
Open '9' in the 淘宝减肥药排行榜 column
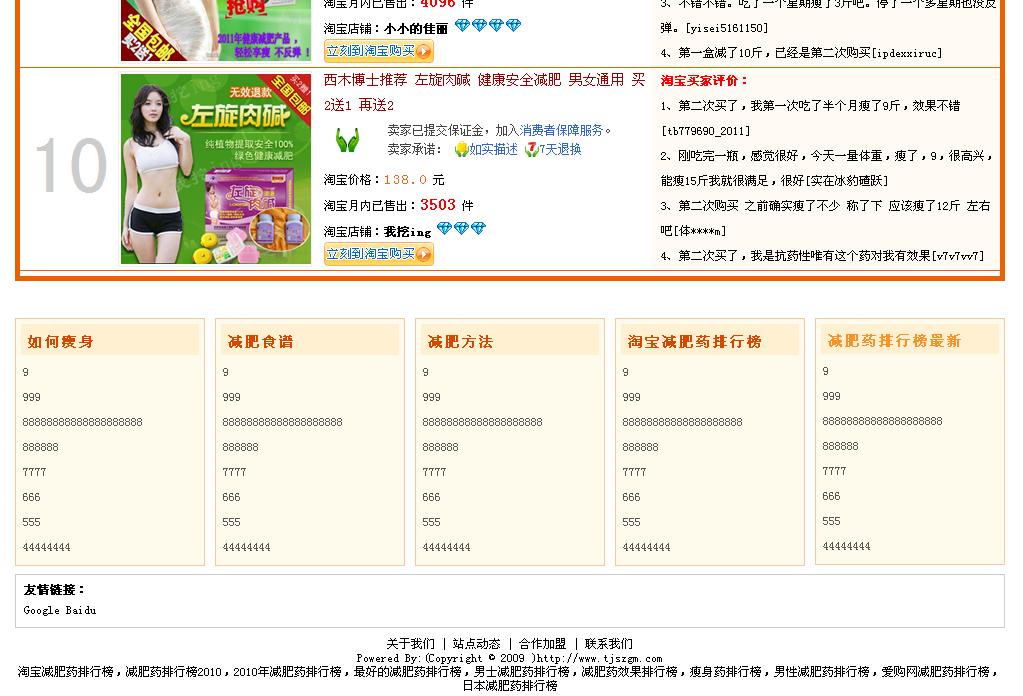(626, 372)
